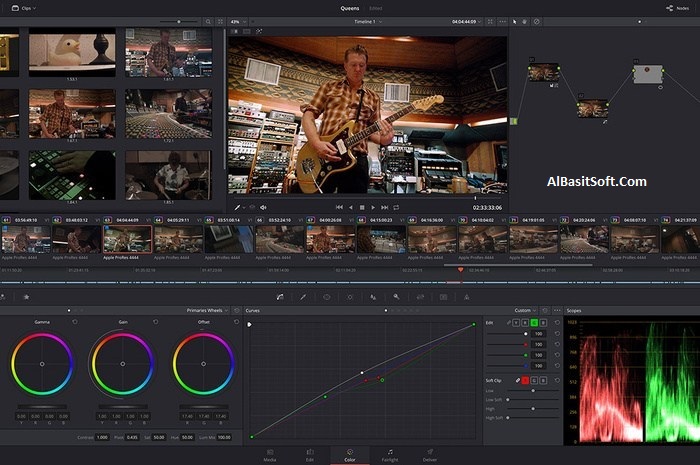
Task: Open the Magic Mask palette icon
Action: [373, 297]
